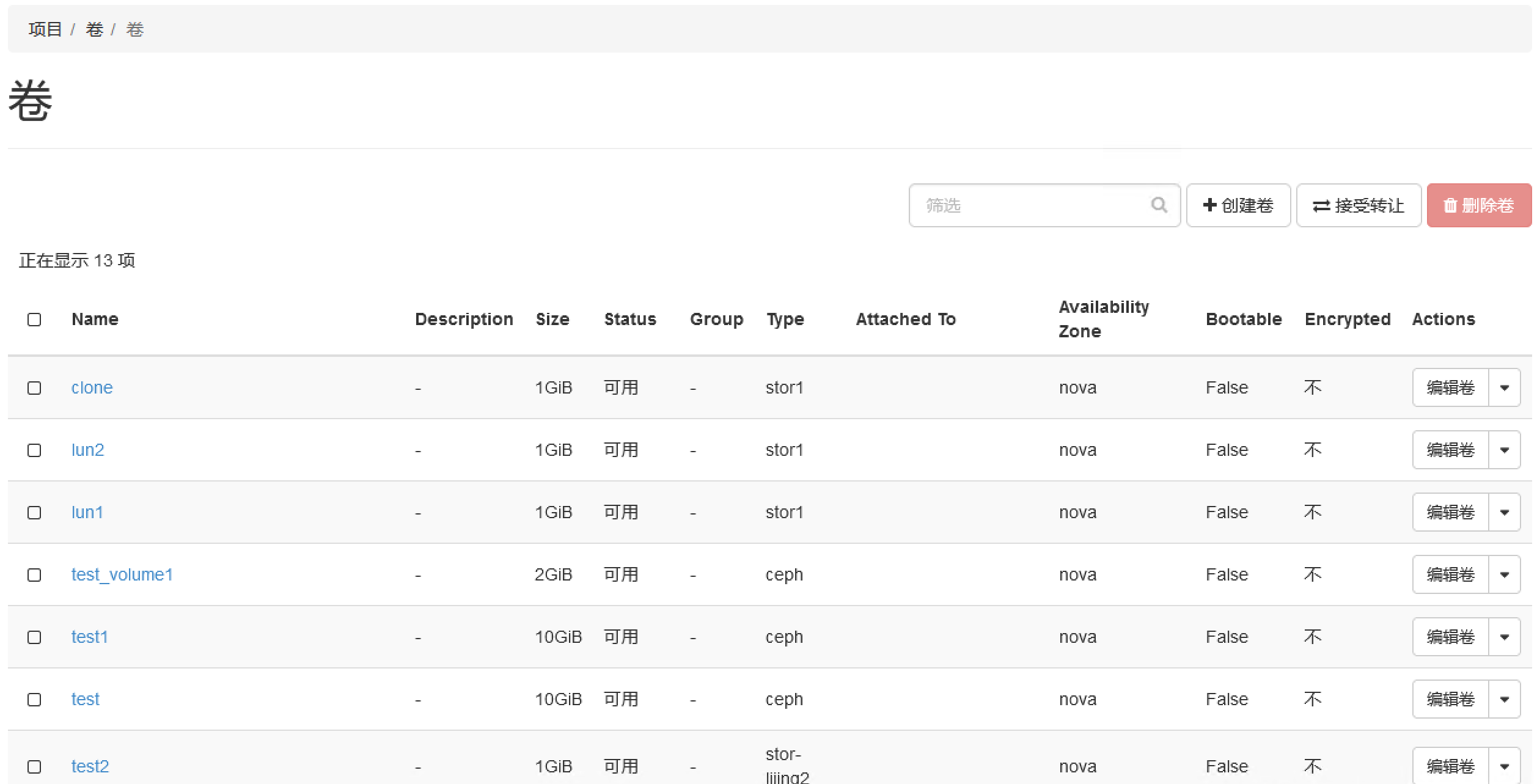Open dropdown caret in the test volume row

pos(1504,699)
